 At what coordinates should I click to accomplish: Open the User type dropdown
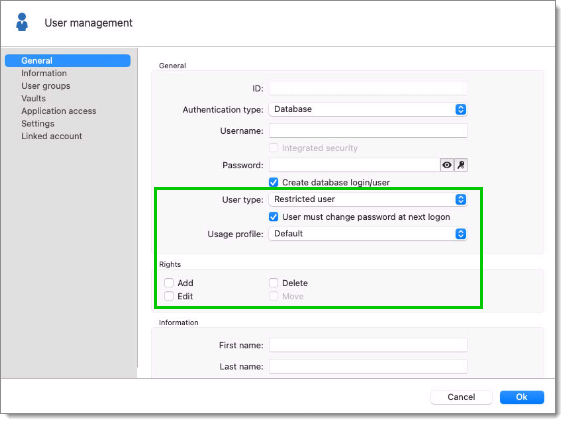[368, 199]
